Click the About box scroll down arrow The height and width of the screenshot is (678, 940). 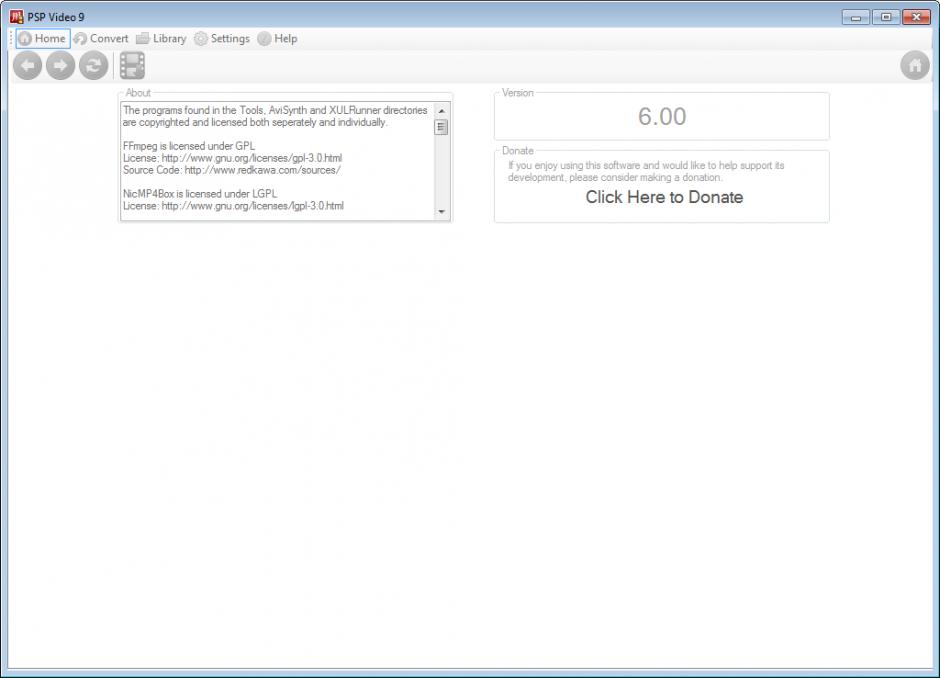click(442, 212)
